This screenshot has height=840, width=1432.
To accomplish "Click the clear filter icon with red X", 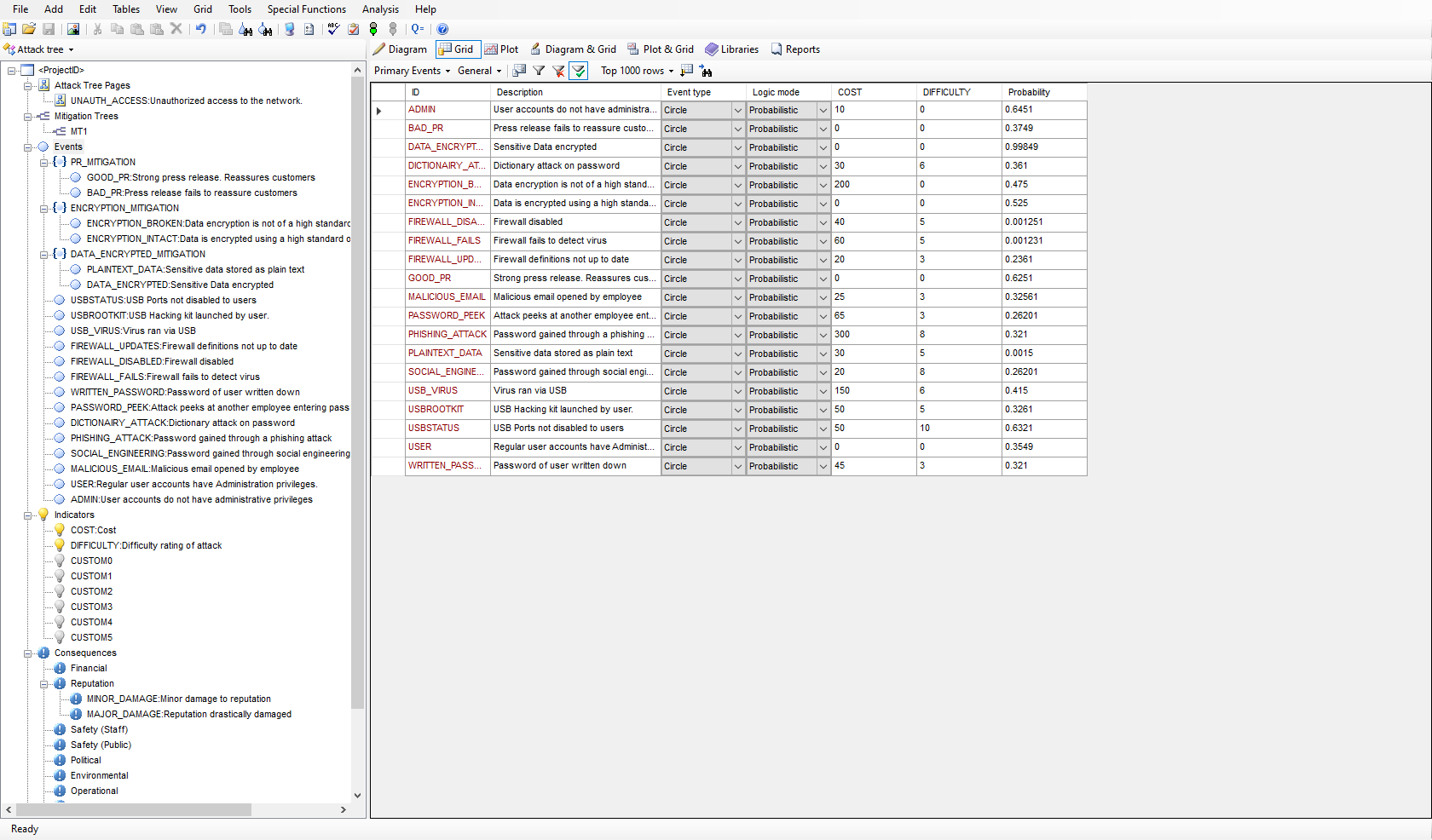I will [x=558, y=71].
